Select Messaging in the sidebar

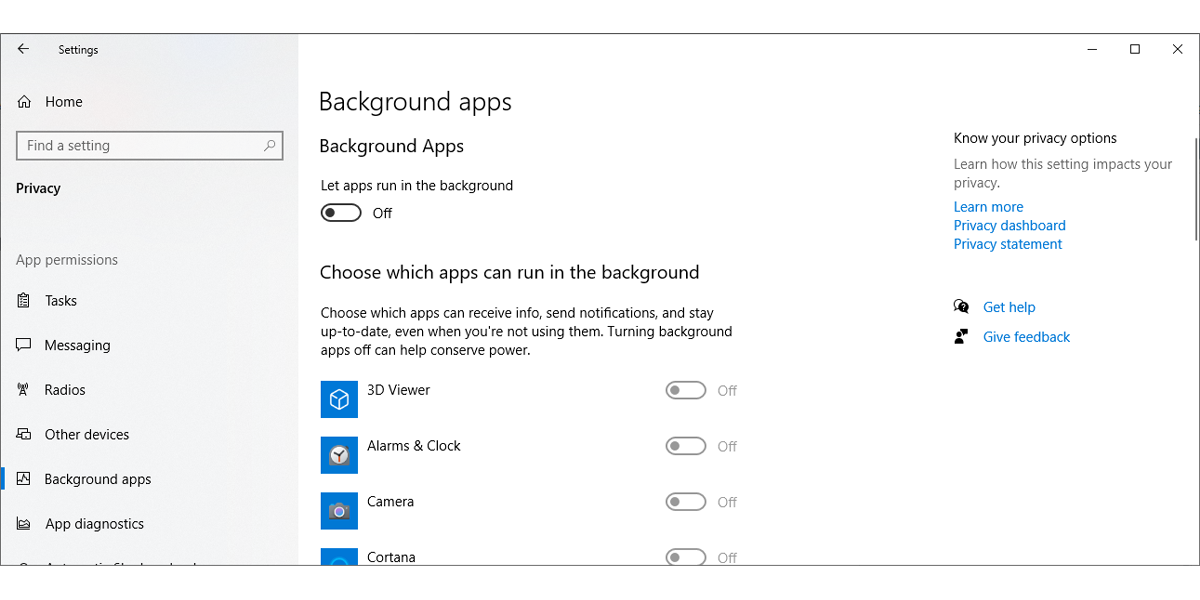click(77, 345)
